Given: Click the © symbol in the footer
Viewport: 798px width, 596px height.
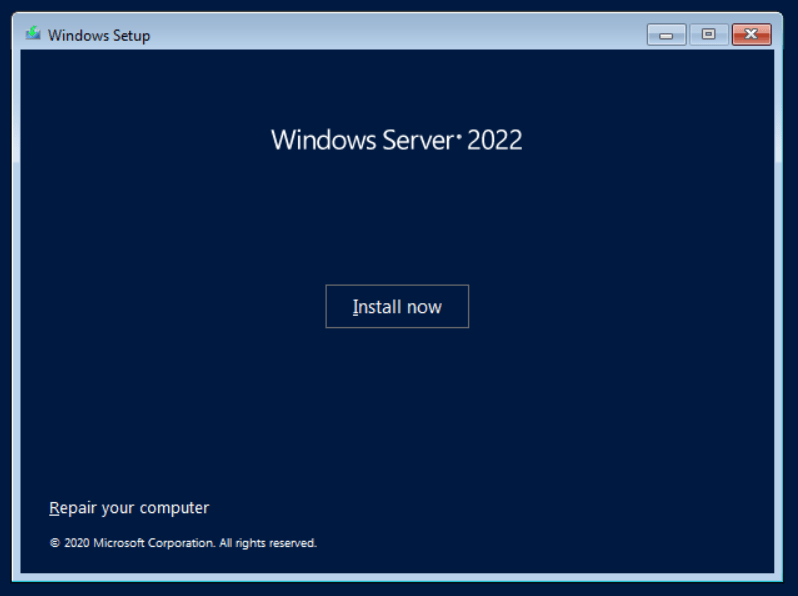Looking at the screenshot, I should (x=54, y=543).
